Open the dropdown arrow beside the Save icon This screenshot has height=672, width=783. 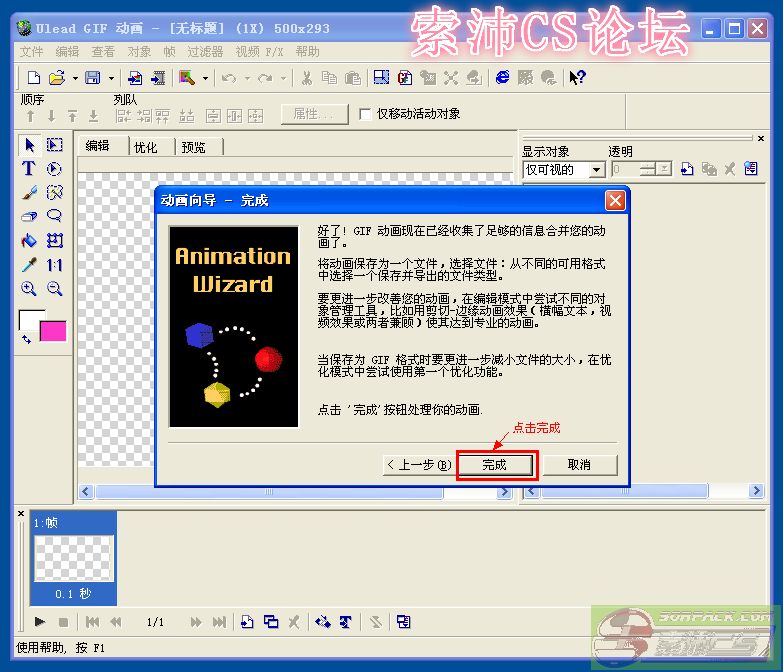coord(111,78)
